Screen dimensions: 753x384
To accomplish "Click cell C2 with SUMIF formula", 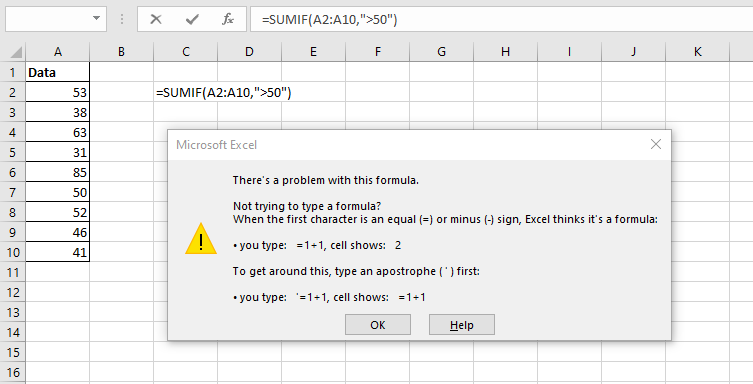I will pos(185,92).
